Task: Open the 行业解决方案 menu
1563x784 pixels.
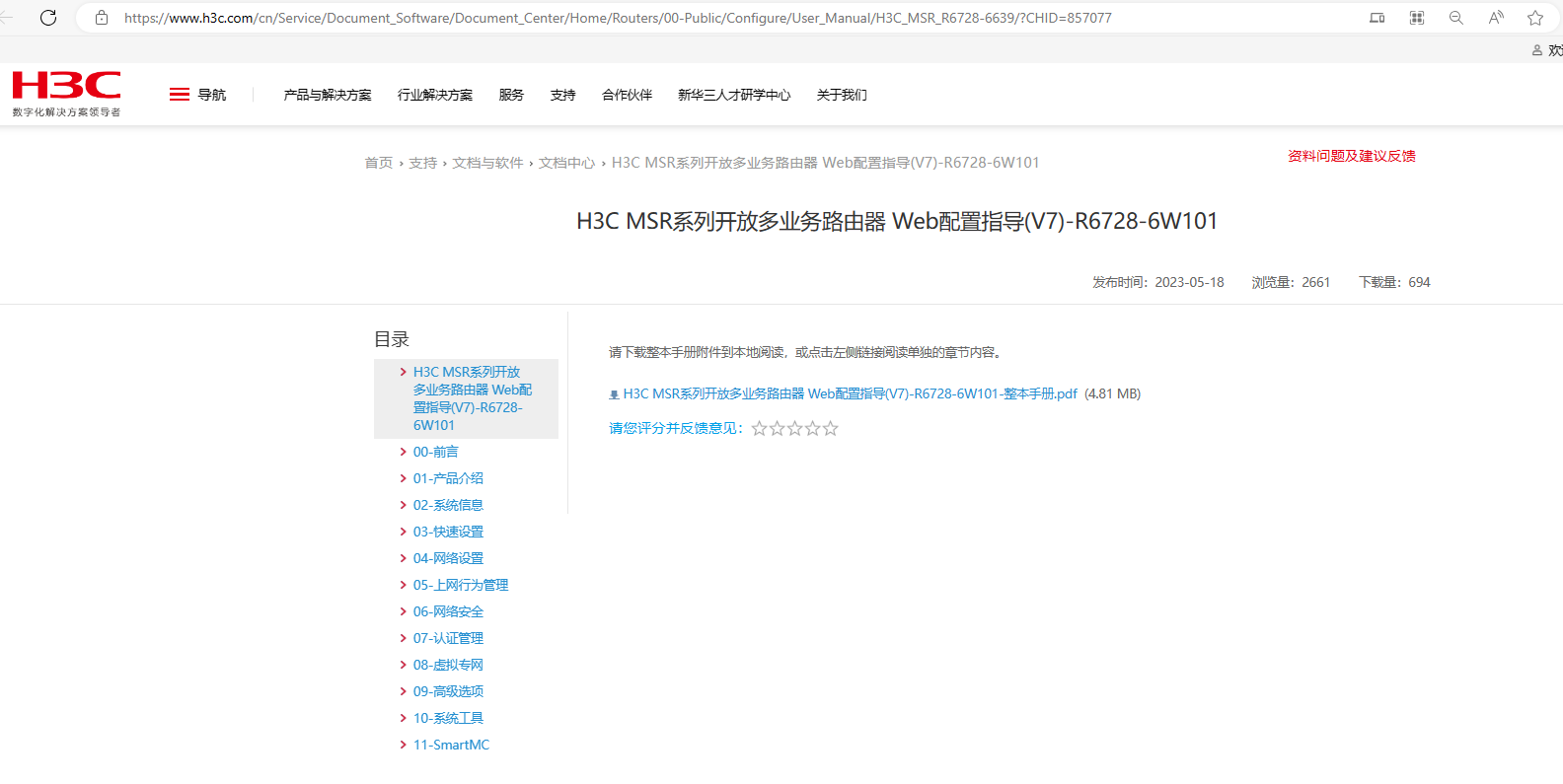Action: (x=435, y=95)
